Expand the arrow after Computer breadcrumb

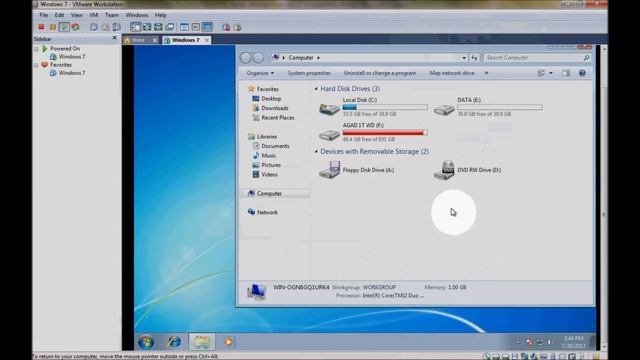[x=318, y=58]
